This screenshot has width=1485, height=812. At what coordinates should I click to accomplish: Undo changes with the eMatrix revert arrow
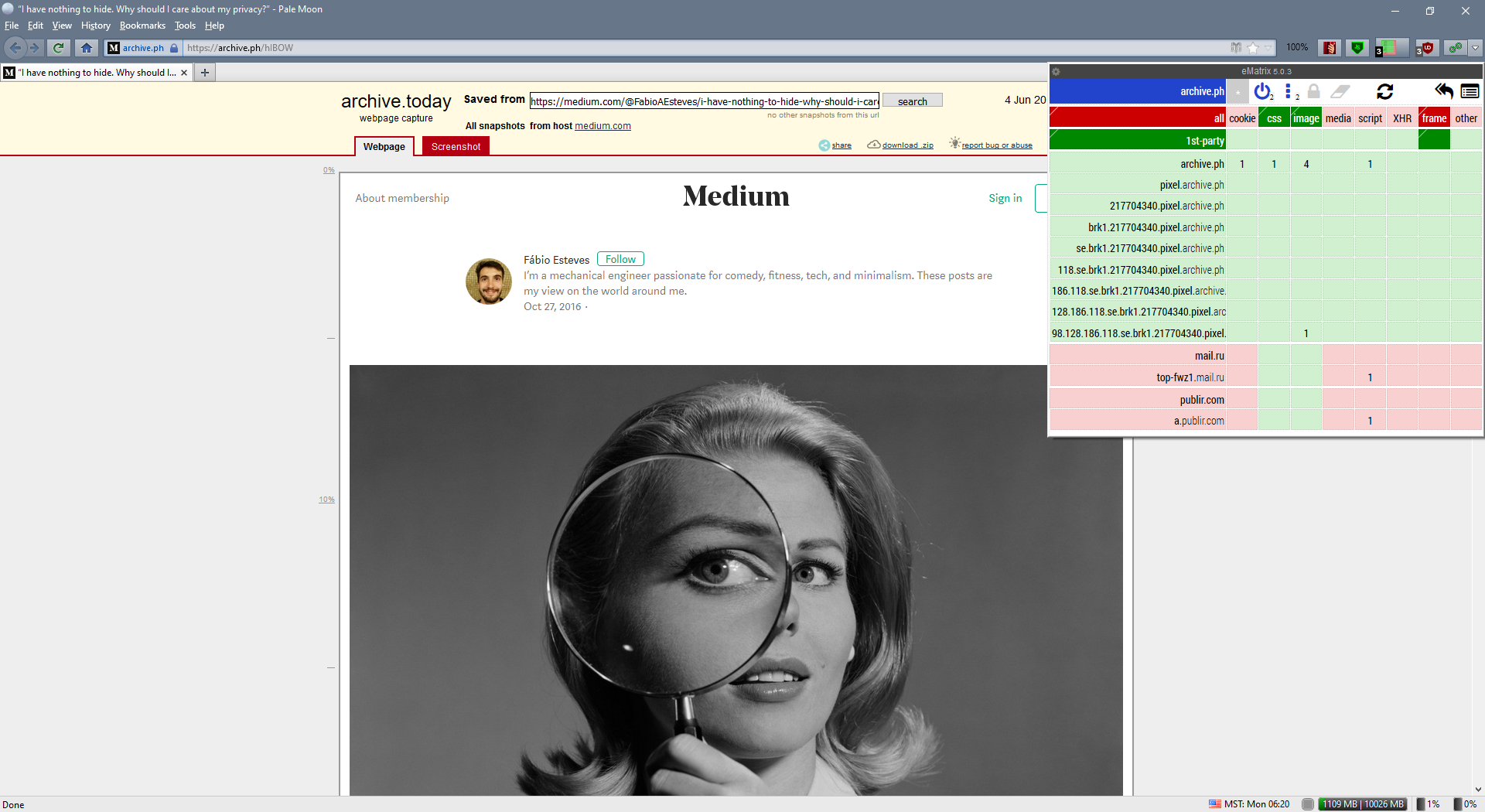pyautogui.click(x=1443, y=90)
